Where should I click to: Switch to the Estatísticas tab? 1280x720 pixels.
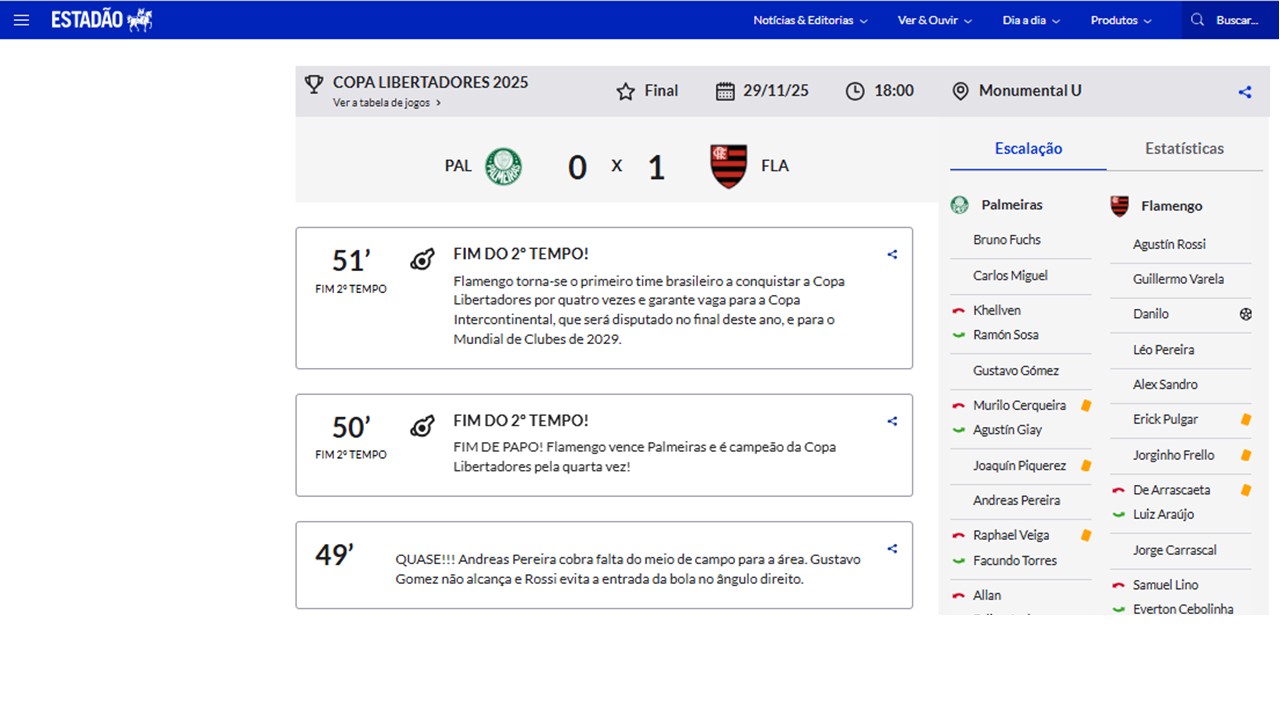(x=1184, y=148)
